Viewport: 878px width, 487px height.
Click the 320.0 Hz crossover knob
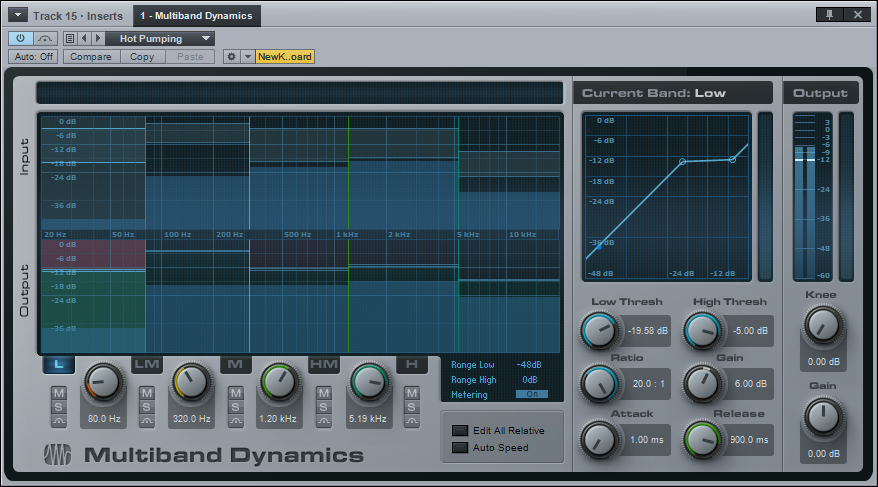[x=192, y=383]
